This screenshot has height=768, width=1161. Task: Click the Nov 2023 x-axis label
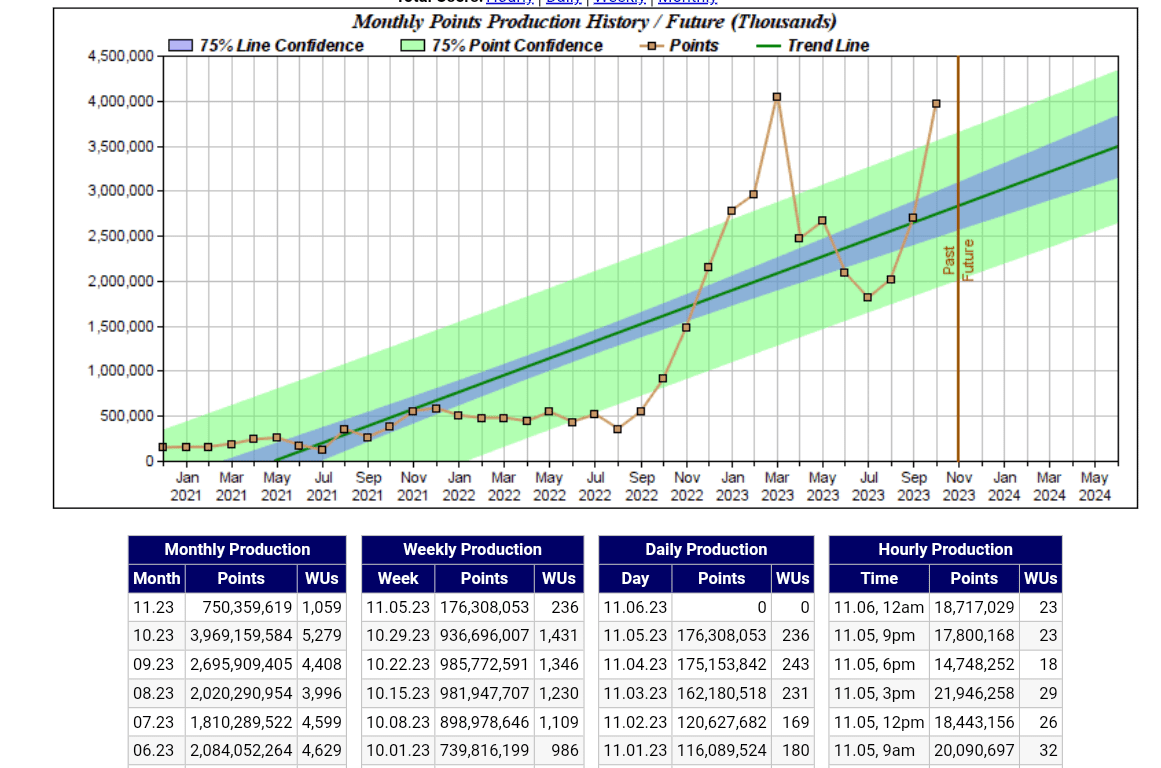(x=959, y=487)
